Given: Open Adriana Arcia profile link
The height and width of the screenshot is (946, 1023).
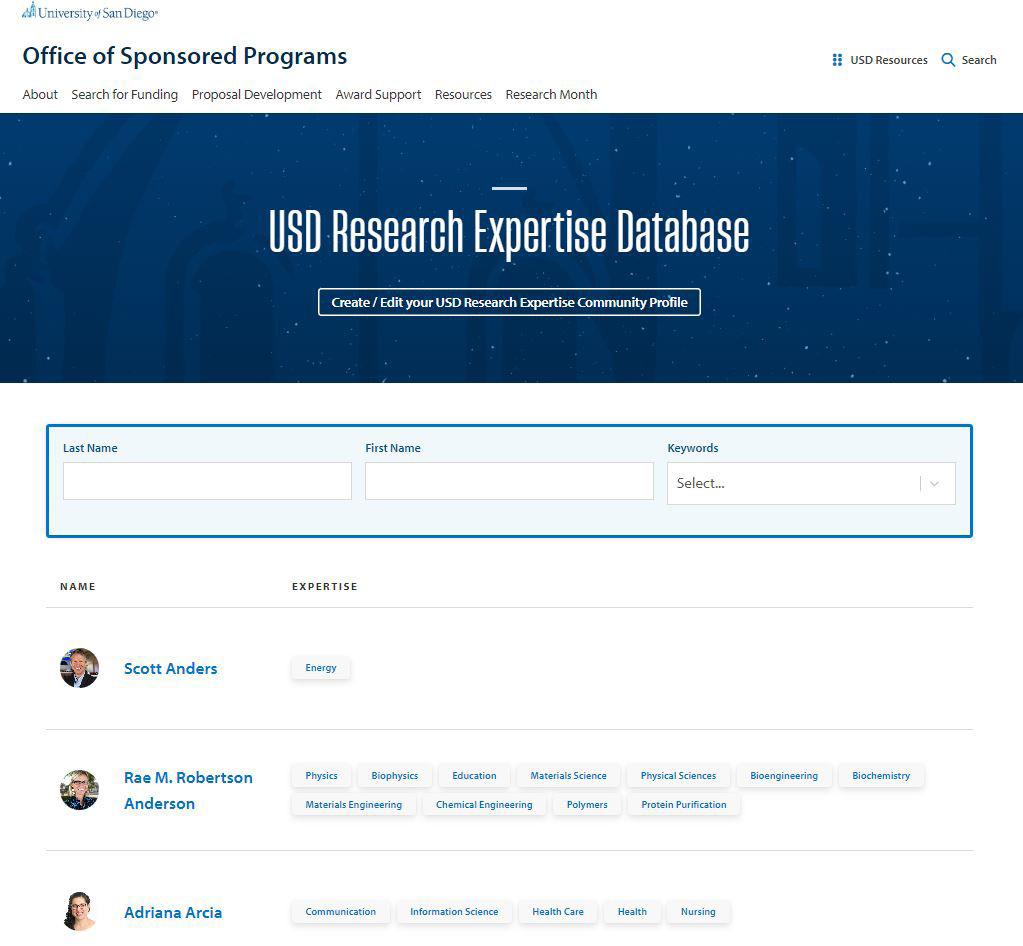Looking at the screenshot, I should click(173, 913).
